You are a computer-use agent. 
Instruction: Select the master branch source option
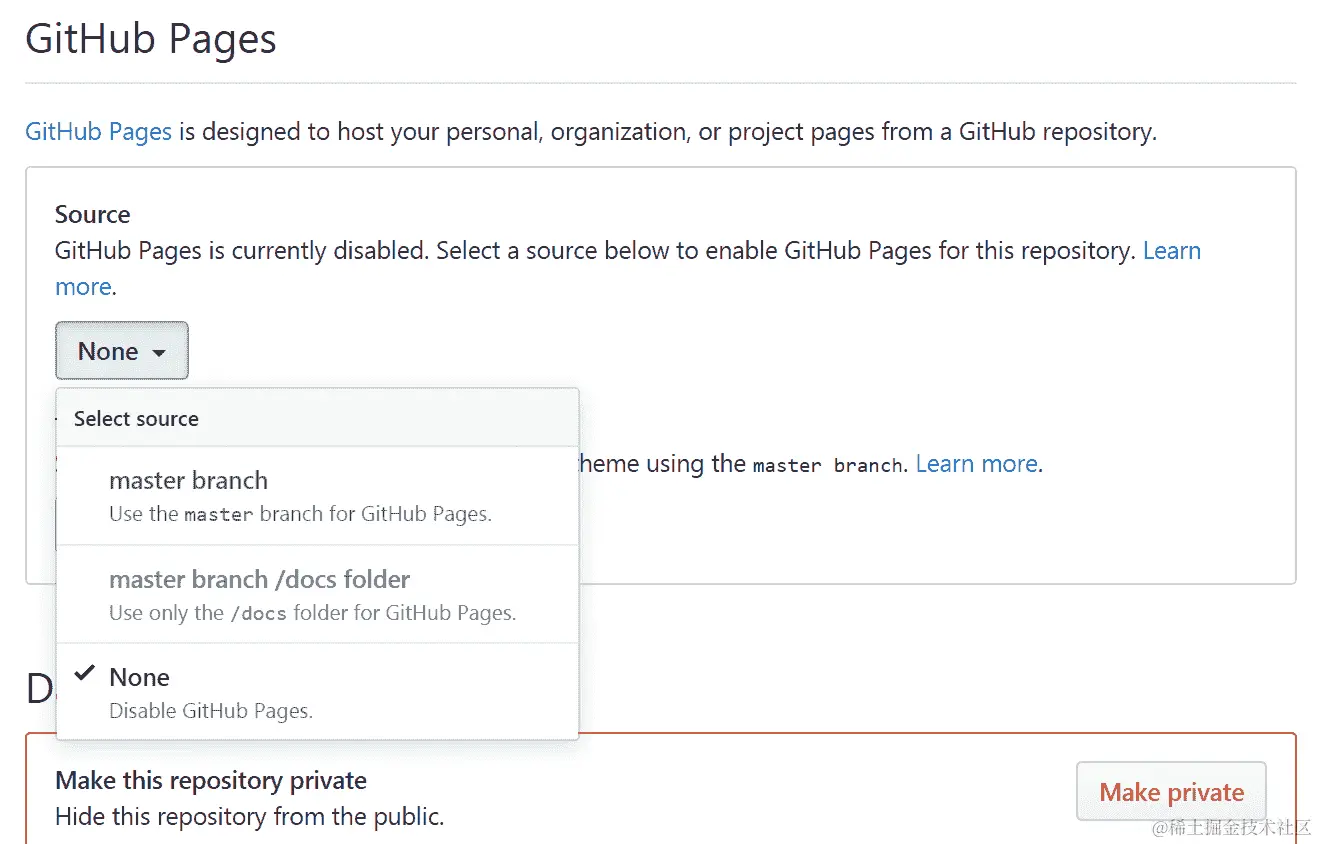[188, 480]
